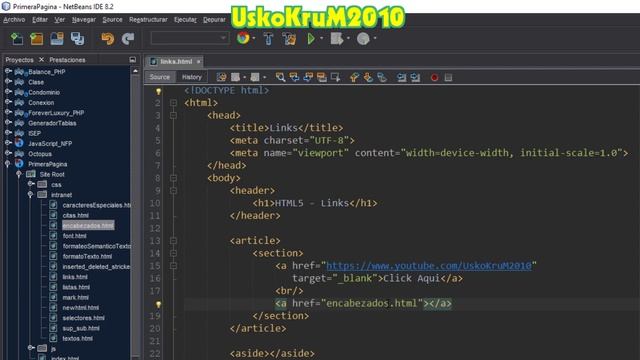Select encabezados.html in project tree
The image size is (640, 360).
(88, 225)
